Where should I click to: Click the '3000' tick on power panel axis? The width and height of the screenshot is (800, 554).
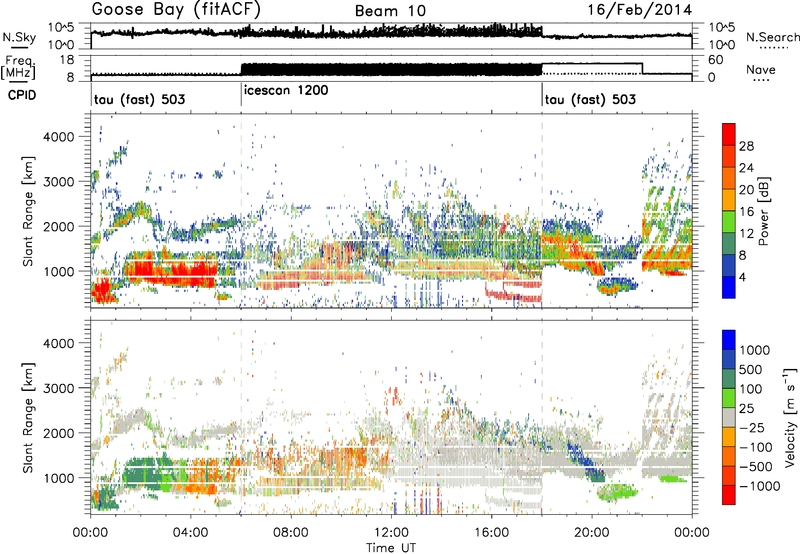(x=59, y=182)
